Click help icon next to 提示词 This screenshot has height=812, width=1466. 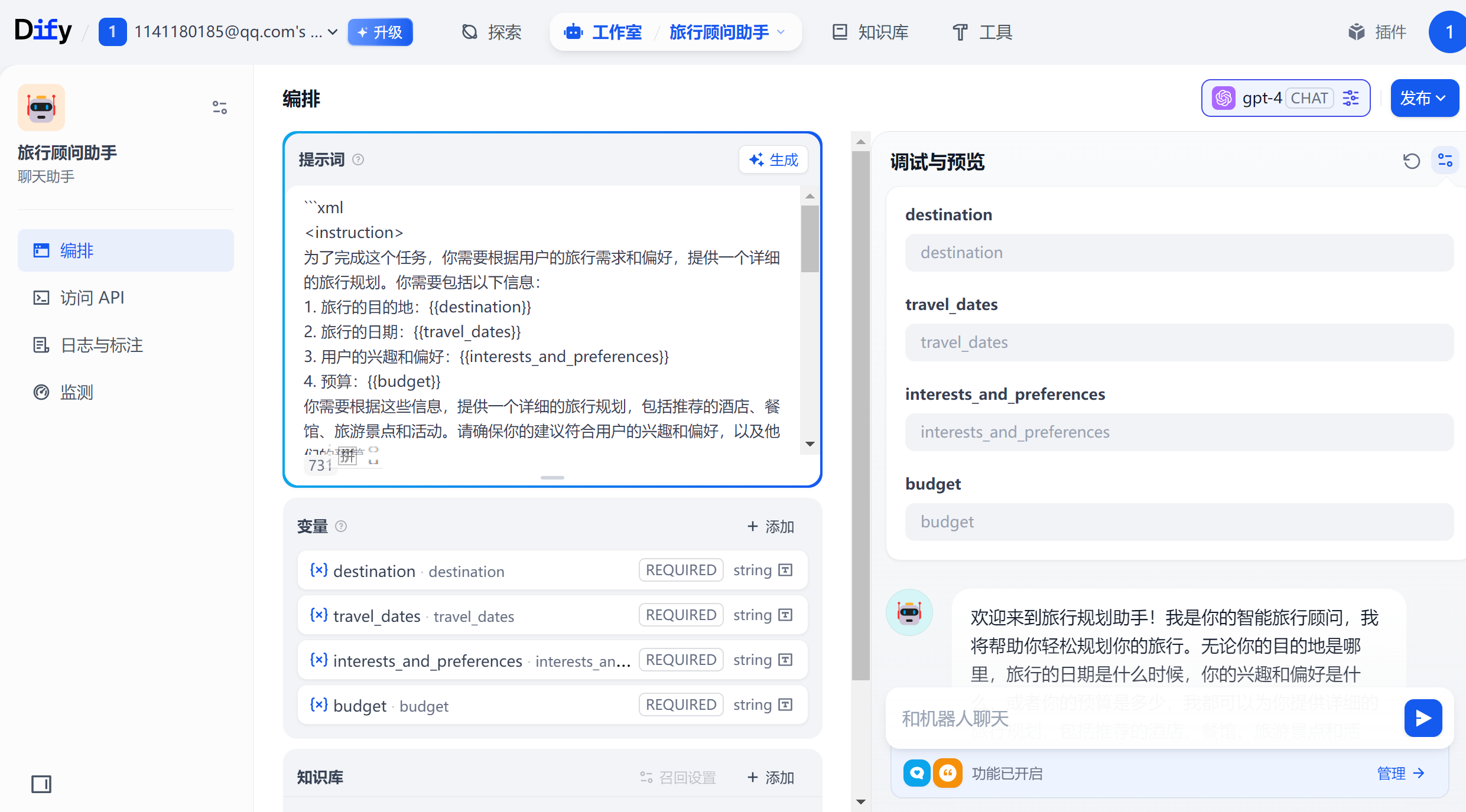click(358, 159)
